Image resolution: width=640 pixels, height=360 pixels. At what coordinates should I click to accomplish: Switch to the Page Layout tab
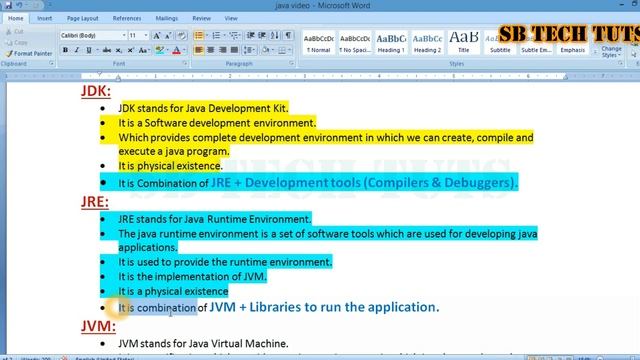[82, 18]
